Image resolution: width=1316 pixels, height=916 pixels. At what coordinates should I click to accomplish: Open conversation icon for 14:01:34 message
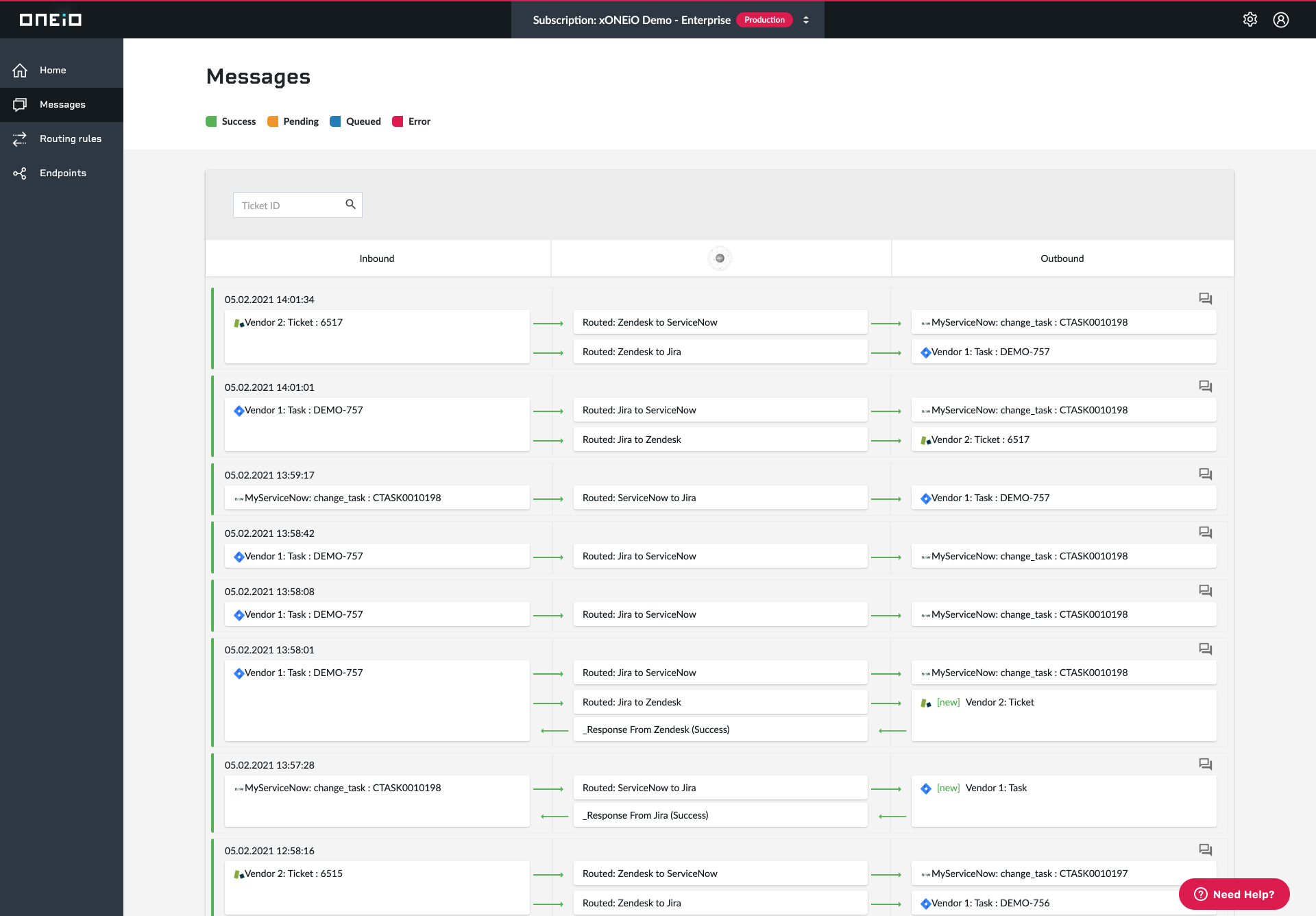[x=1206, y=299]
